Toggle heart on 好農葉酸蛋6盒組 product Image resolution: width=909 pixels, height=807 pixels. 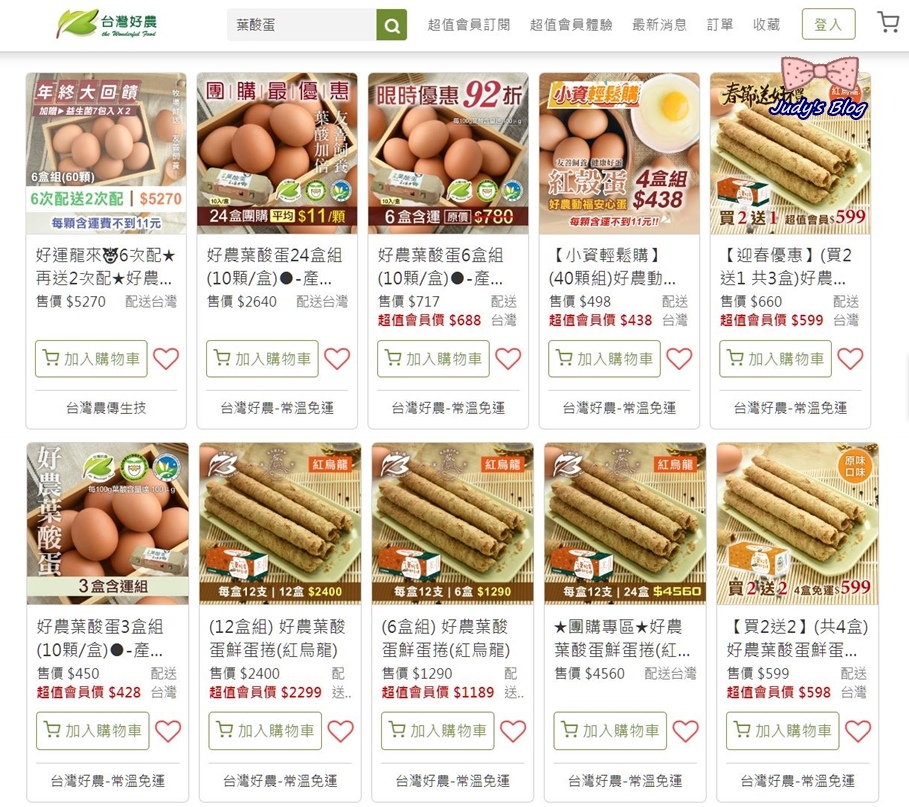tap(508, 359)
